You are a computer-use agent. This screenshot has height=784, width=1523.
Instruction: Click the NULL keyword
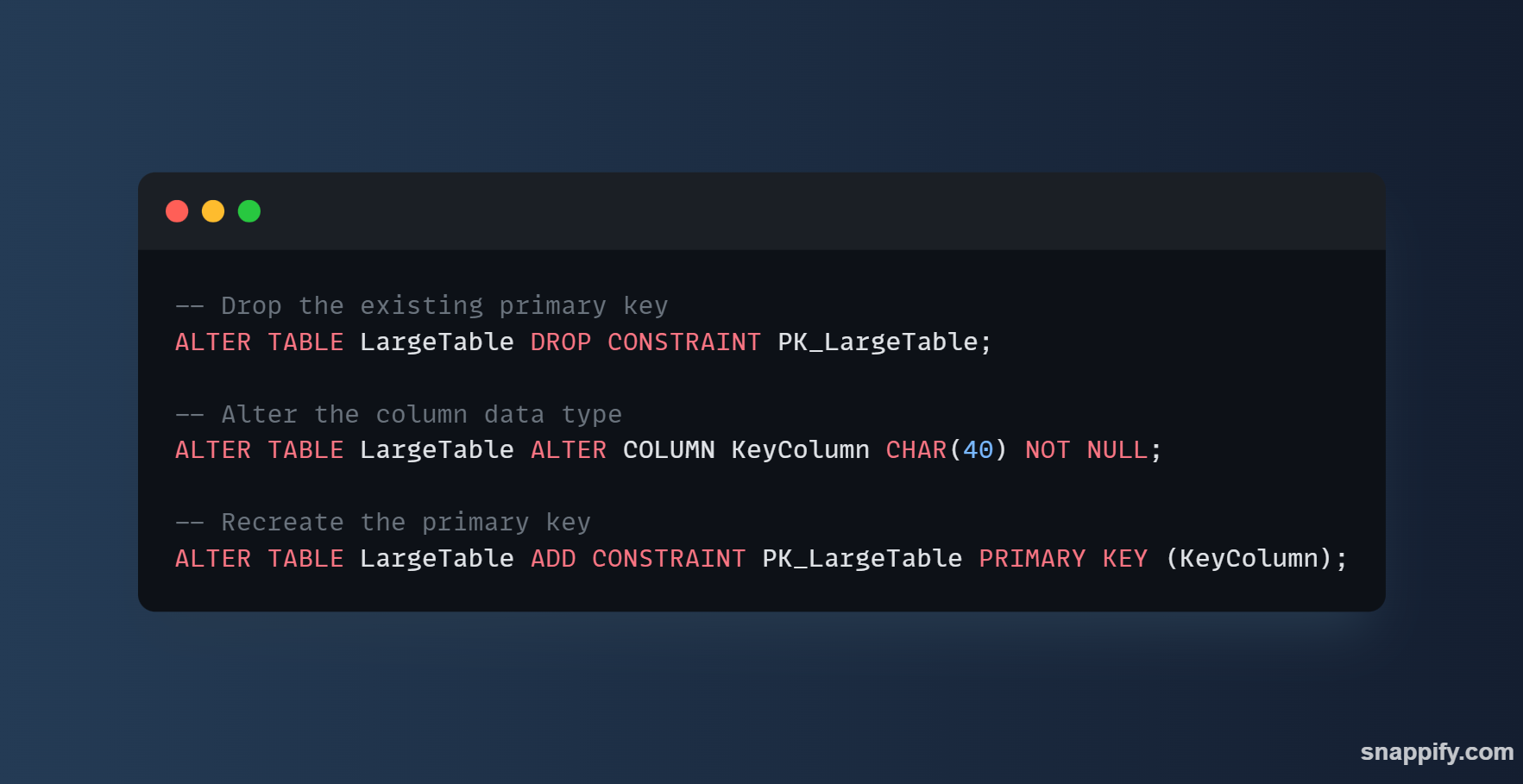click(1117, 450)
